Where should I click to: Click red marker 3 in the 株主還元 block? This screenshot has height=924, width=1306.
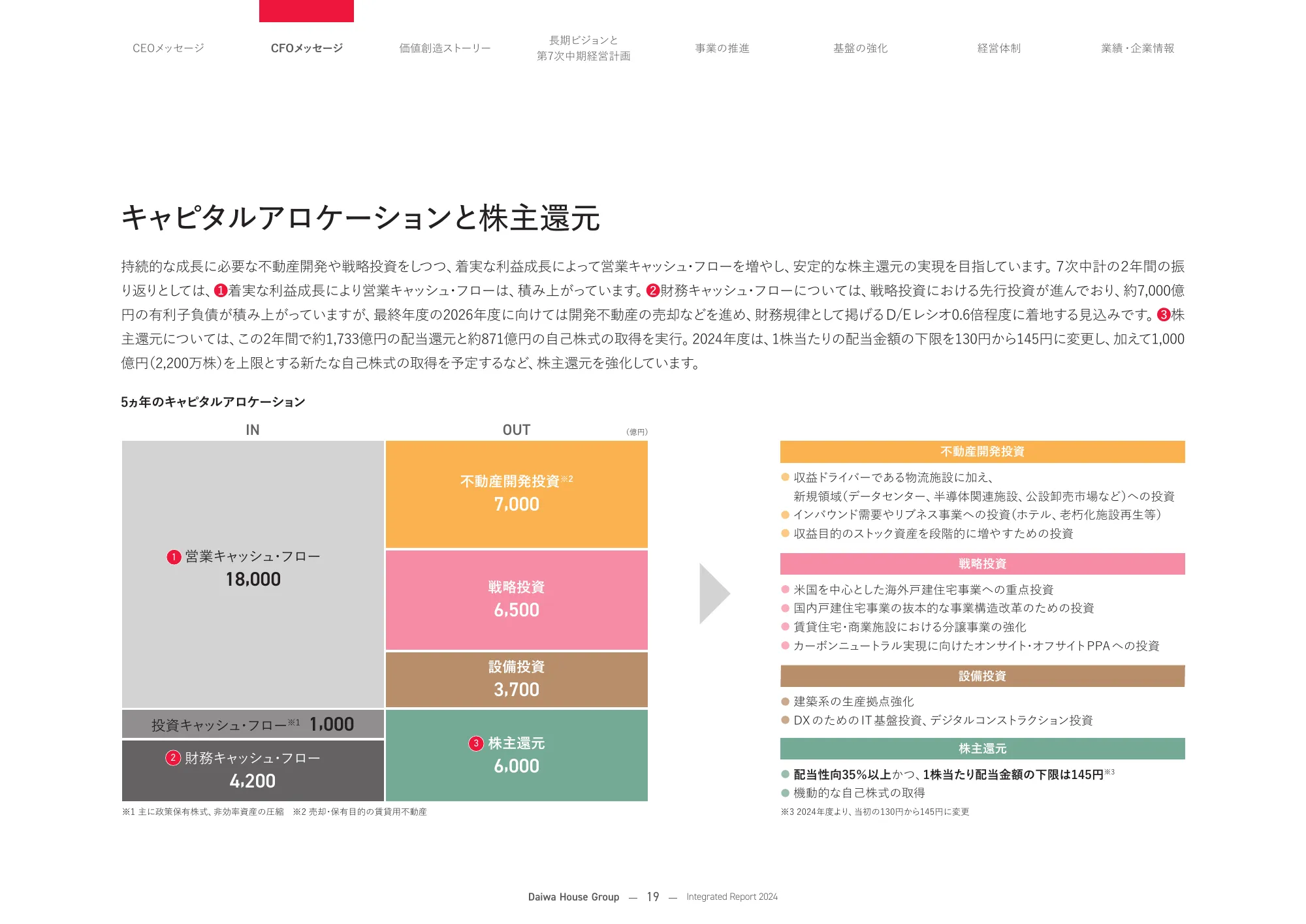476,743
